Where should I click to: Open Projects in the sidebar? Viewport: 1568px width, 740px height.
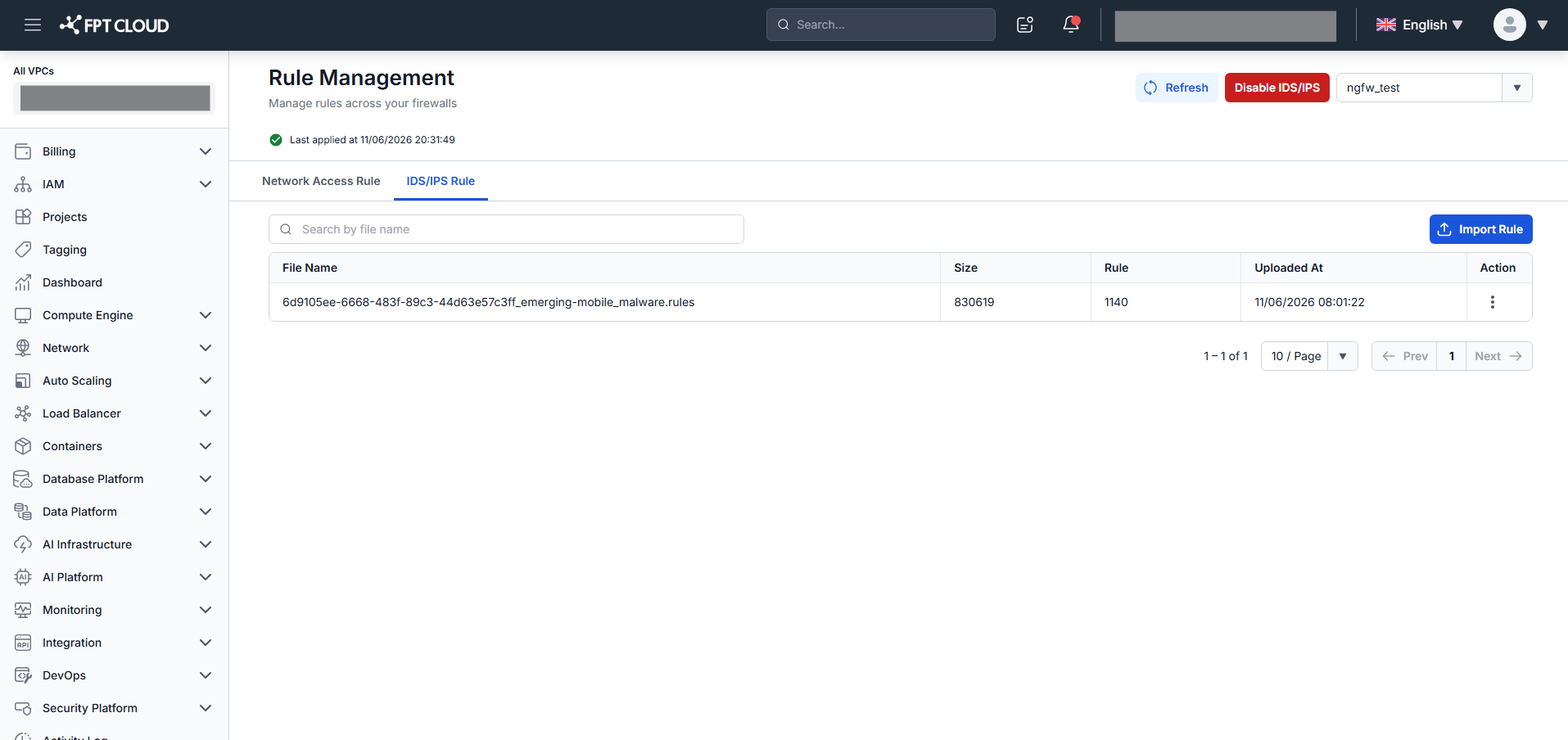[x=65, y=217]
